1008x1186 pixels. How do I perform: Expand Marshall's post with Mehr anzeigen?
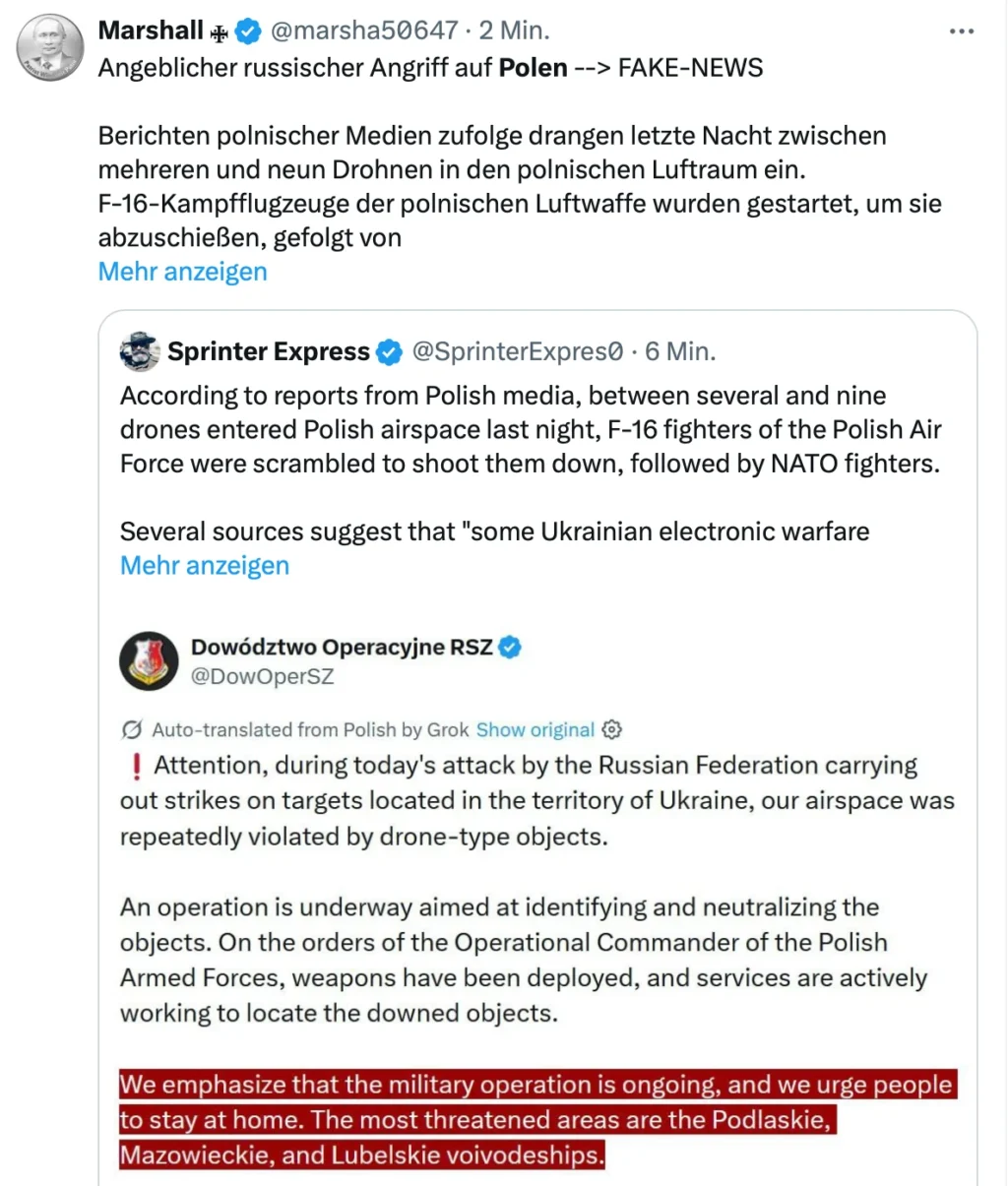tap(181, 272)
